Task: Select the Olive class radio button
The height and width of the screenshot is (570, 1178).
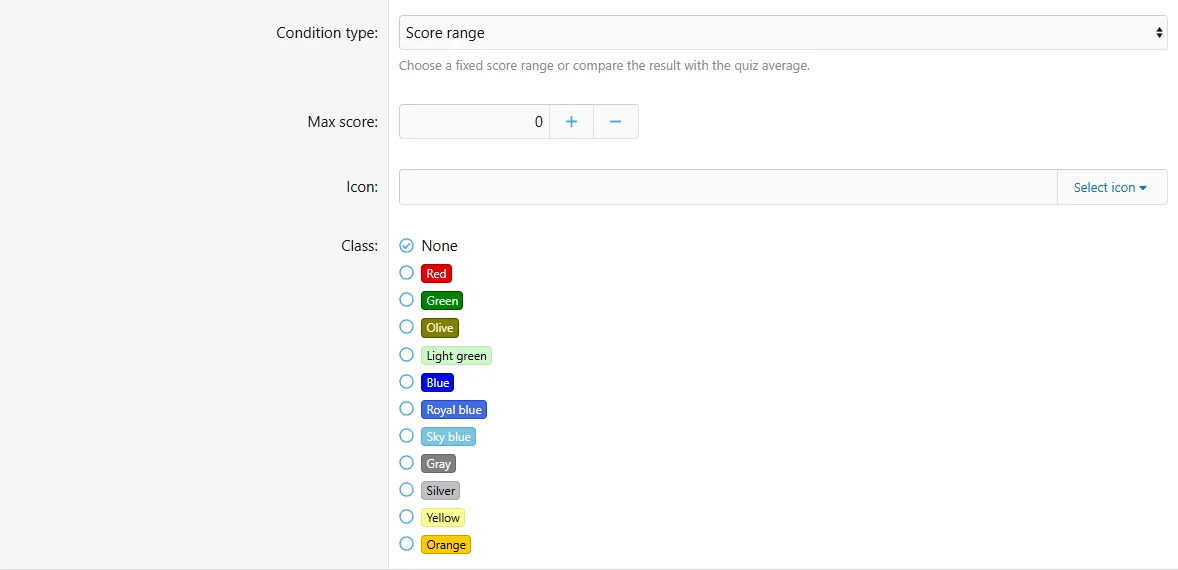Action: point(406,327)
